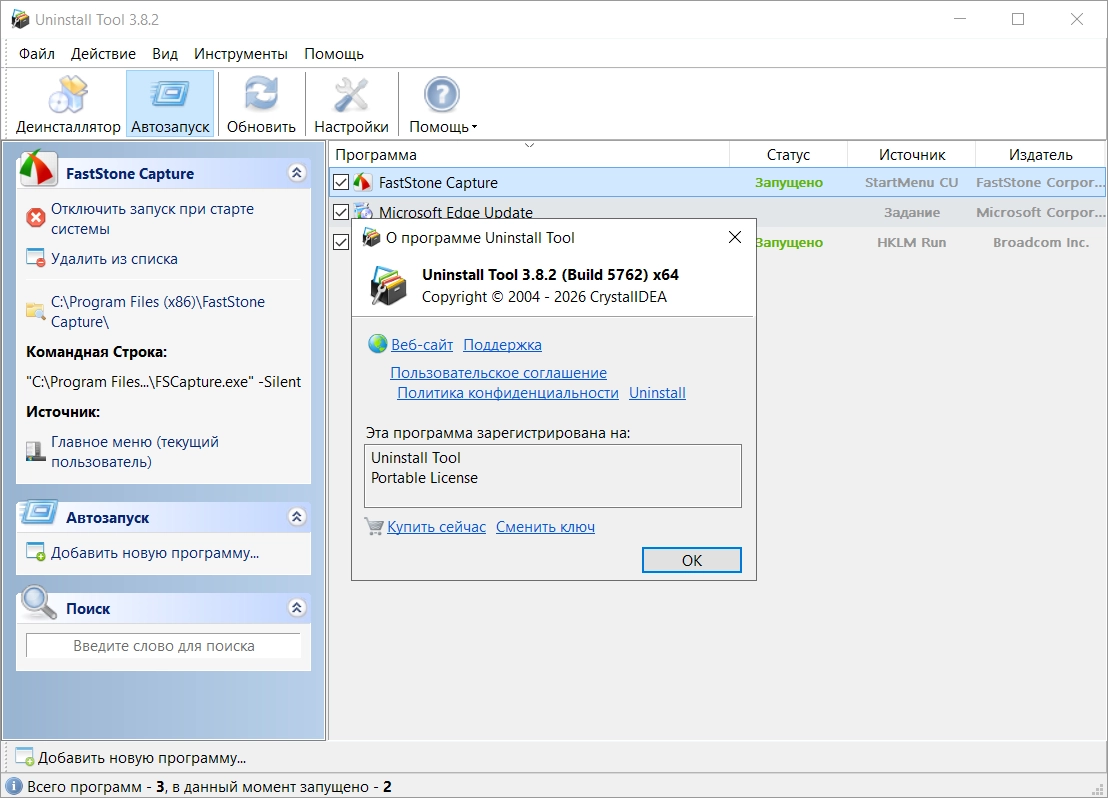The height and width of the screenshot is (798, 1108).
Task: Click the FastStone Capture row icon
Action: click(363, 182)
